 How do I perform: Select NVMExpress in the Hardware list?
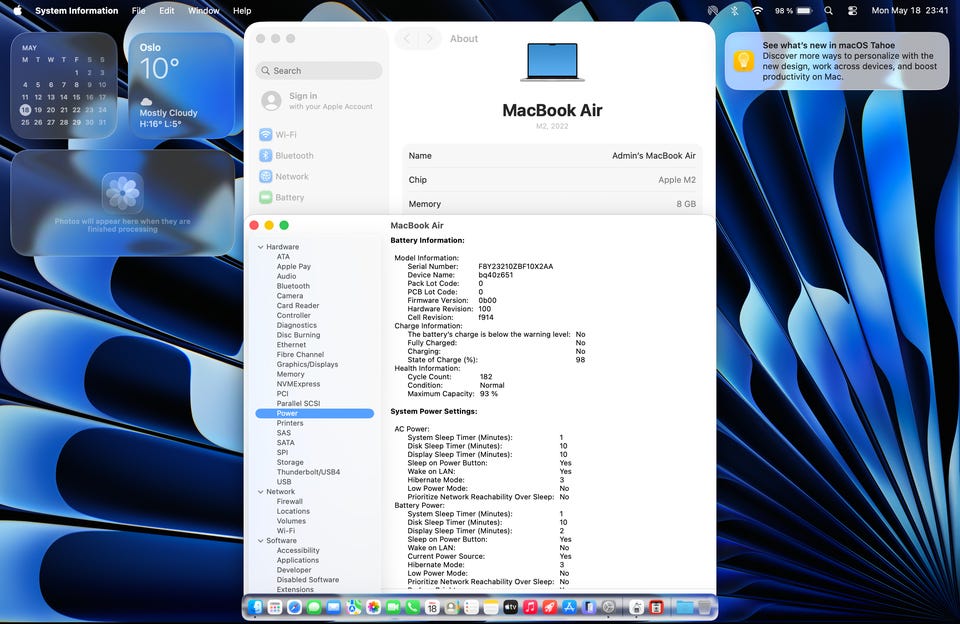pyautogui.click(x=298, y=384)
